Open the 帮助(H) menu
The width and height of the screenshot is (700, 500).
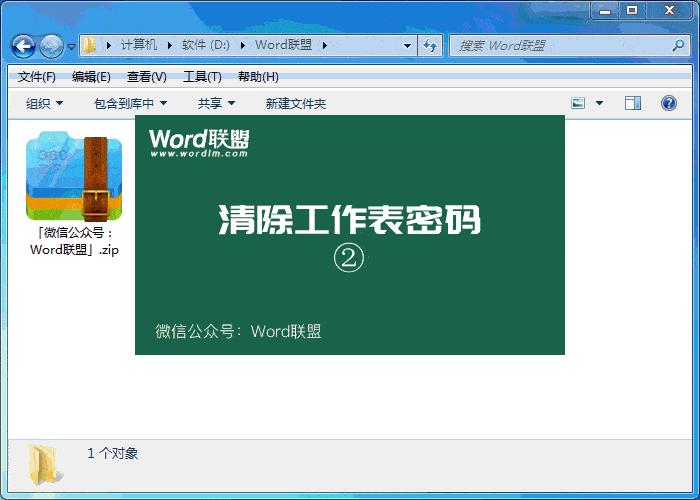258,77
